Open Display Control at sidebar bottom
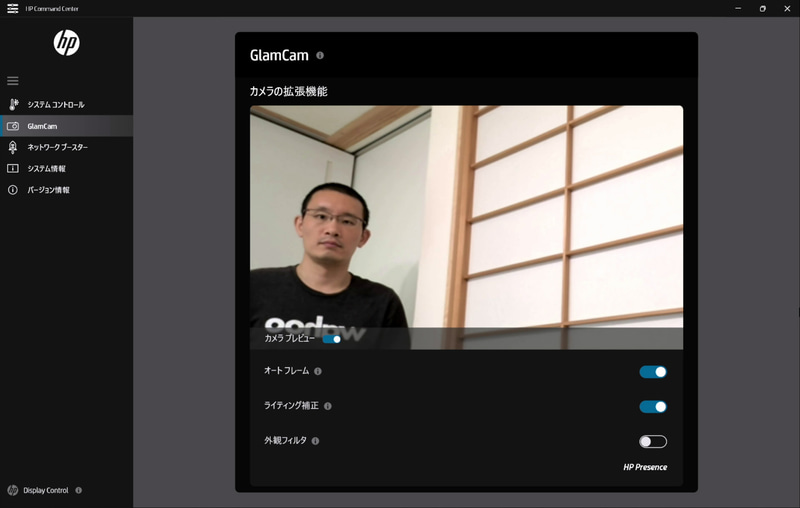 click(x=45, y=490)
